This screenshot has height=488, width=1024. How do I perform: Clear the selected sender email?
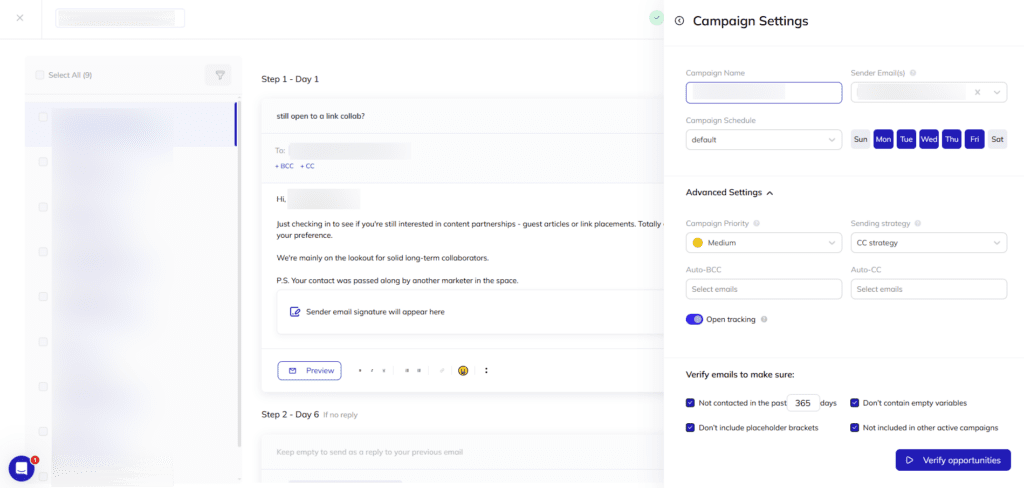point(978,93)
